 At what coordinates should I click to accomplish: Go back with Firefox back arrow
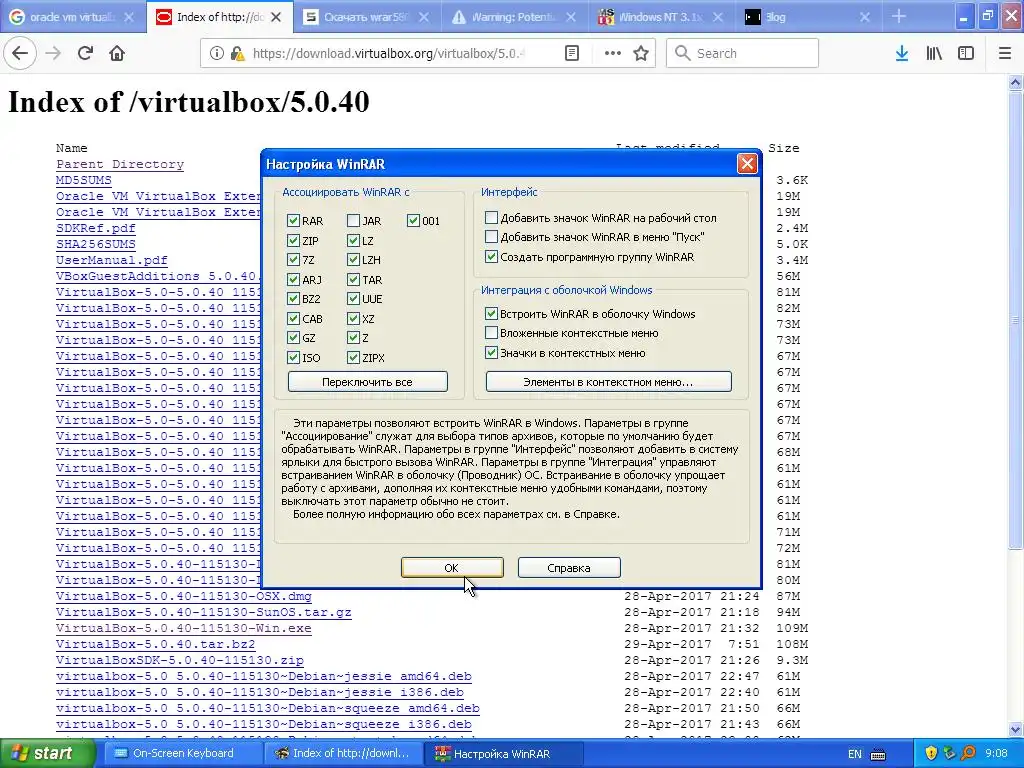tap(20, 54)
